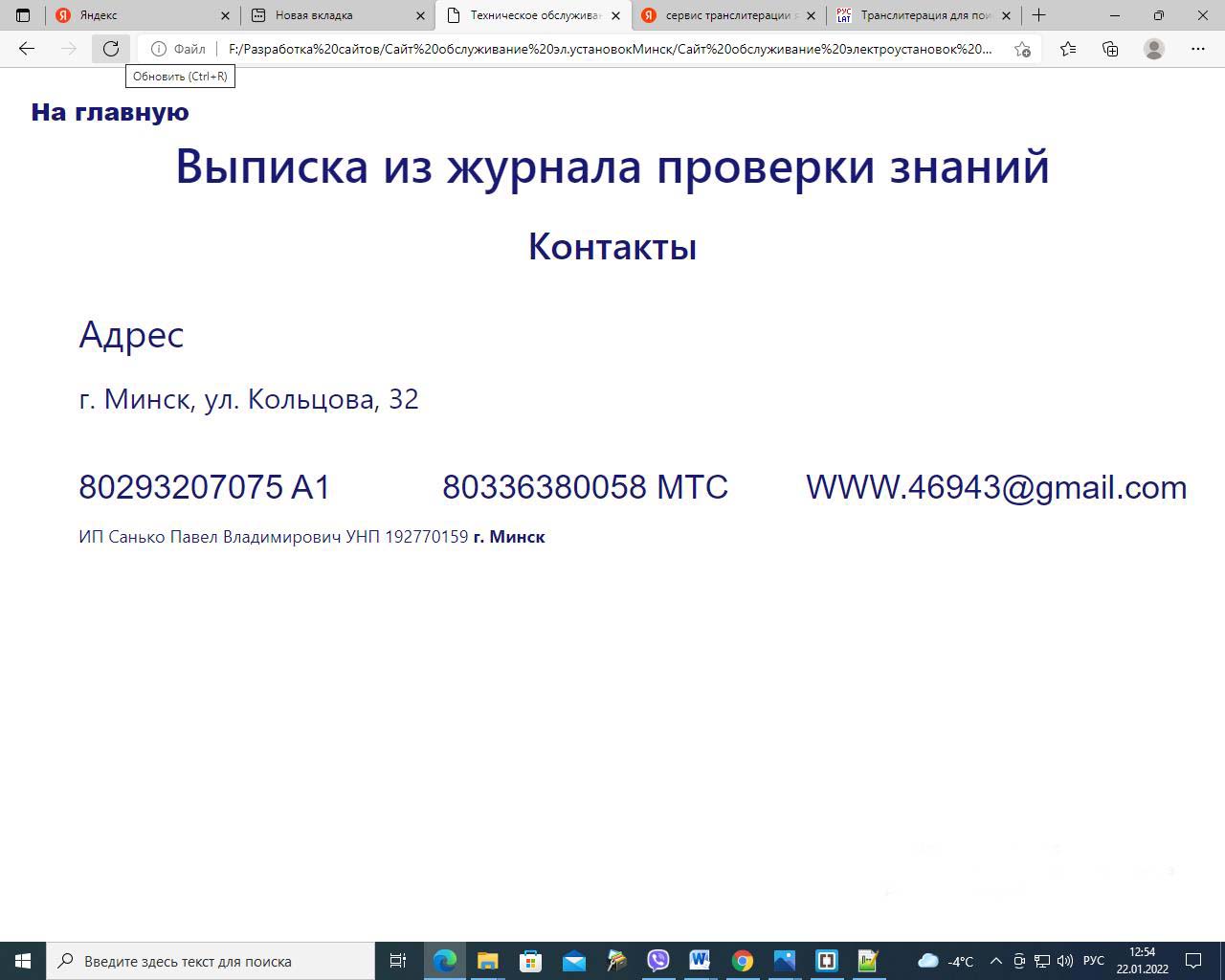
Task: Show hidden system tray icons
Action: [x=995, y=961]
